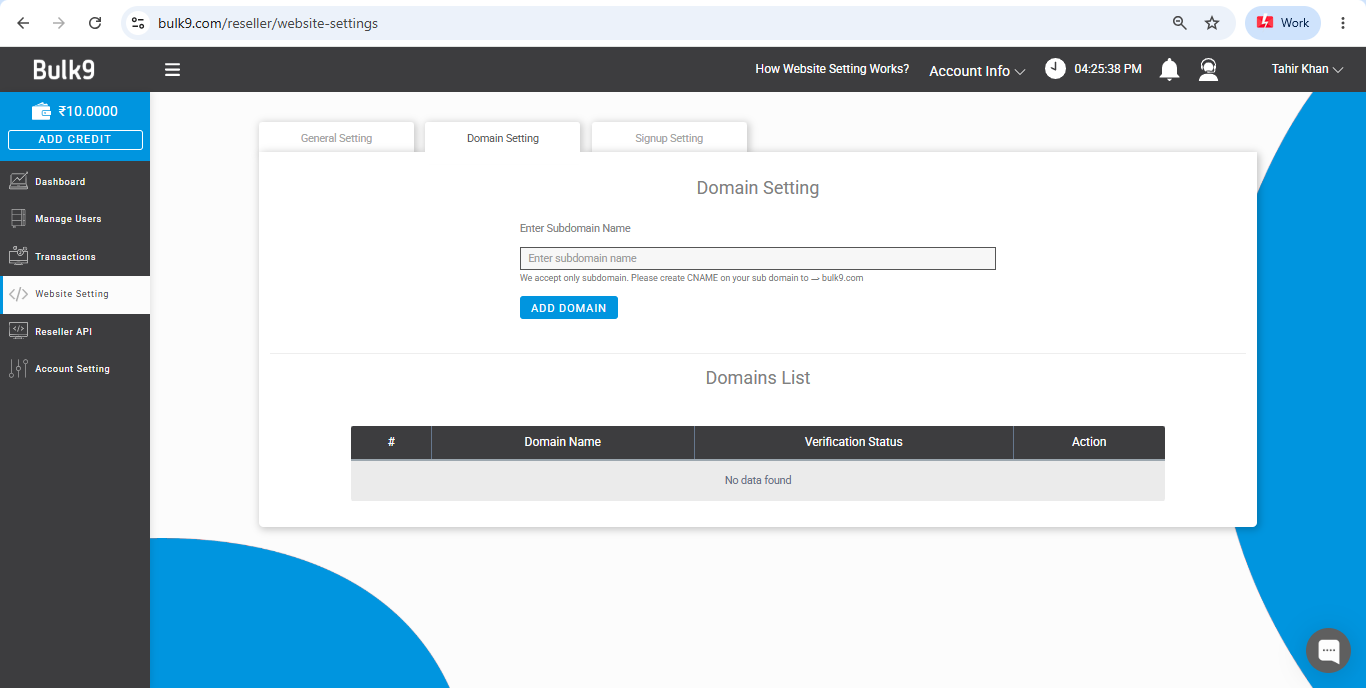Go back in the browser
The width and height of the screenshot is (1366, 688).
point(23,23)
